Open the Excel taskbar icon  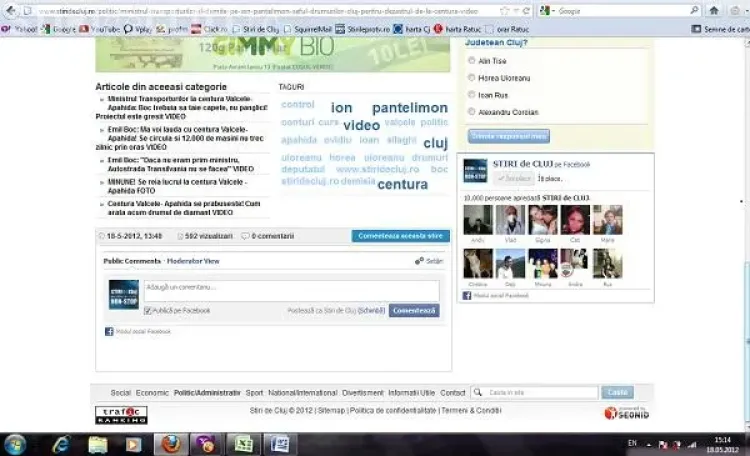click(x=243, y=443)
